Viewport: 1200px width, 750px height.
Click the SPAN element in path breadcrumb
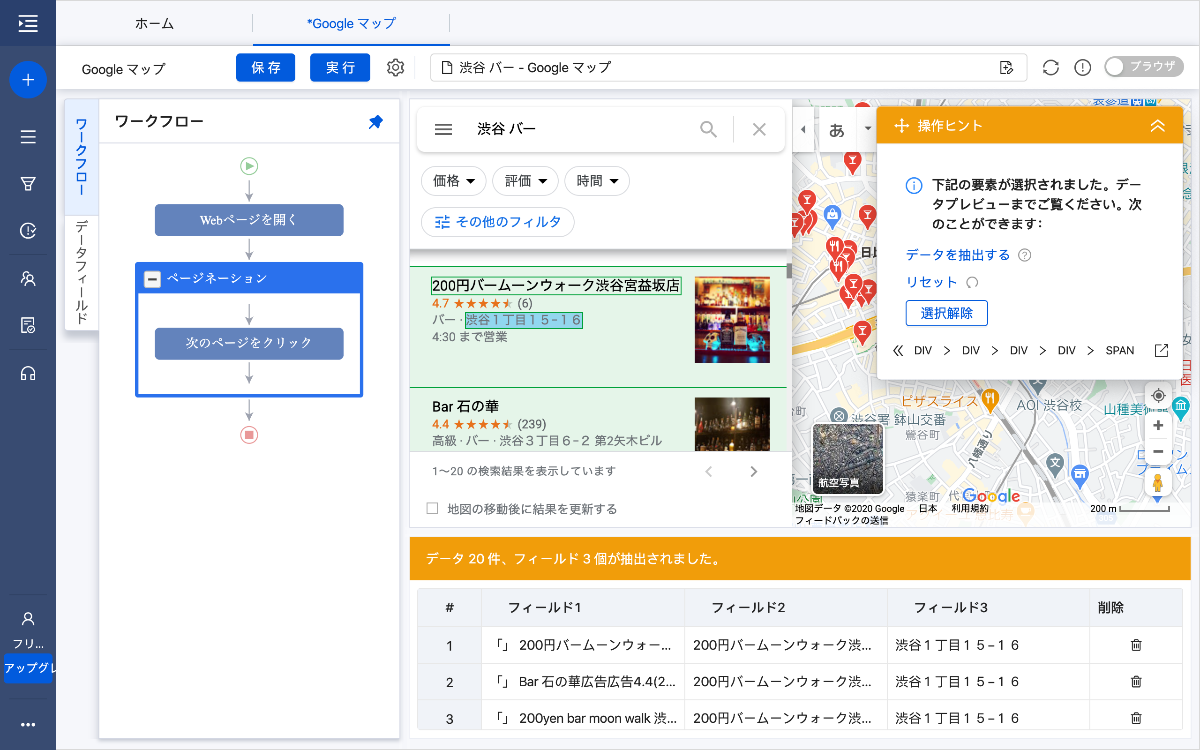[1120, 351]
